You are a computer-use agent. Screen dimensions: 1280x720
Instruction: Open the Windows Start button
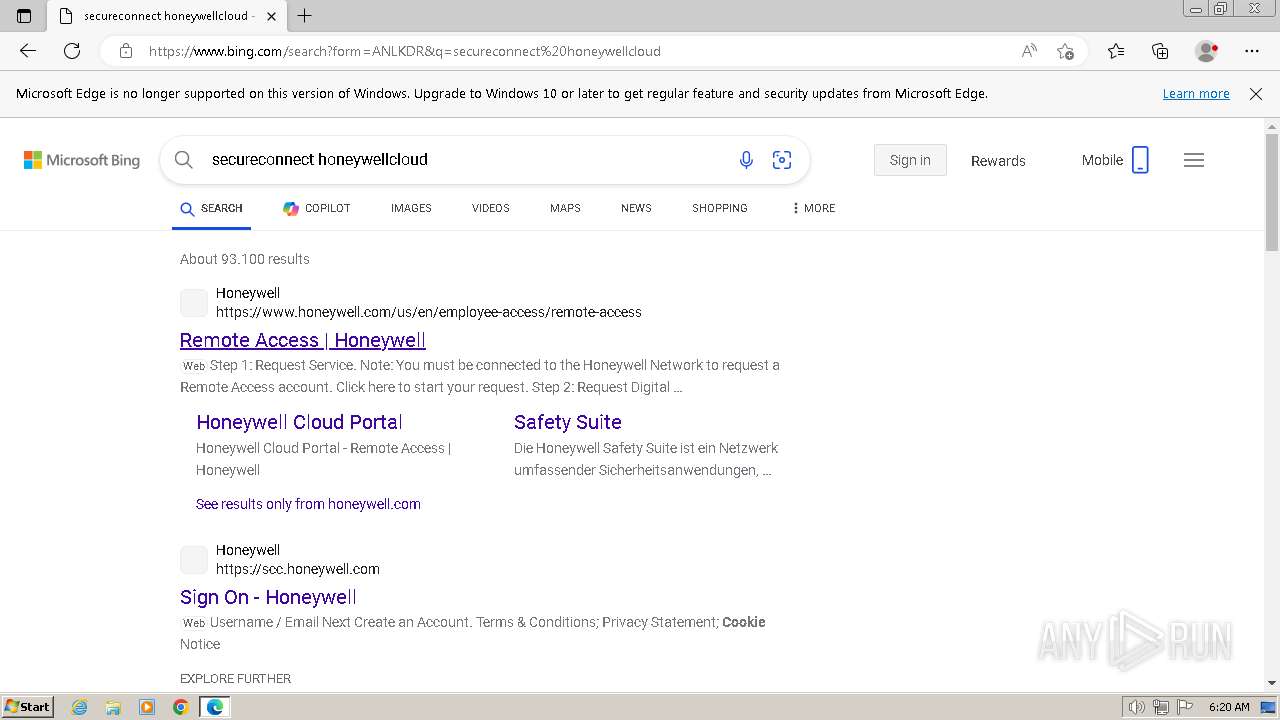pyautogui.click(x=27, y=707)
